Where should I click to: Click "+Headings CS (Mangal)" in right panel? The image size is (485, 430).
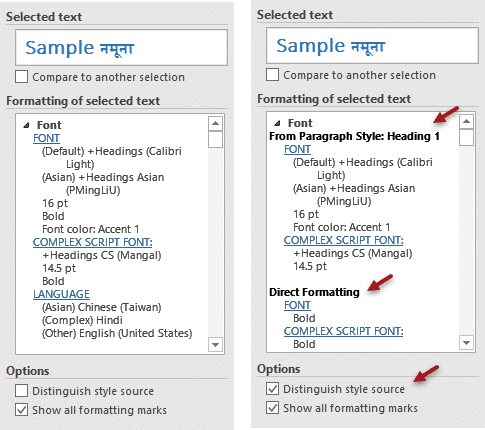coord(353,253)
